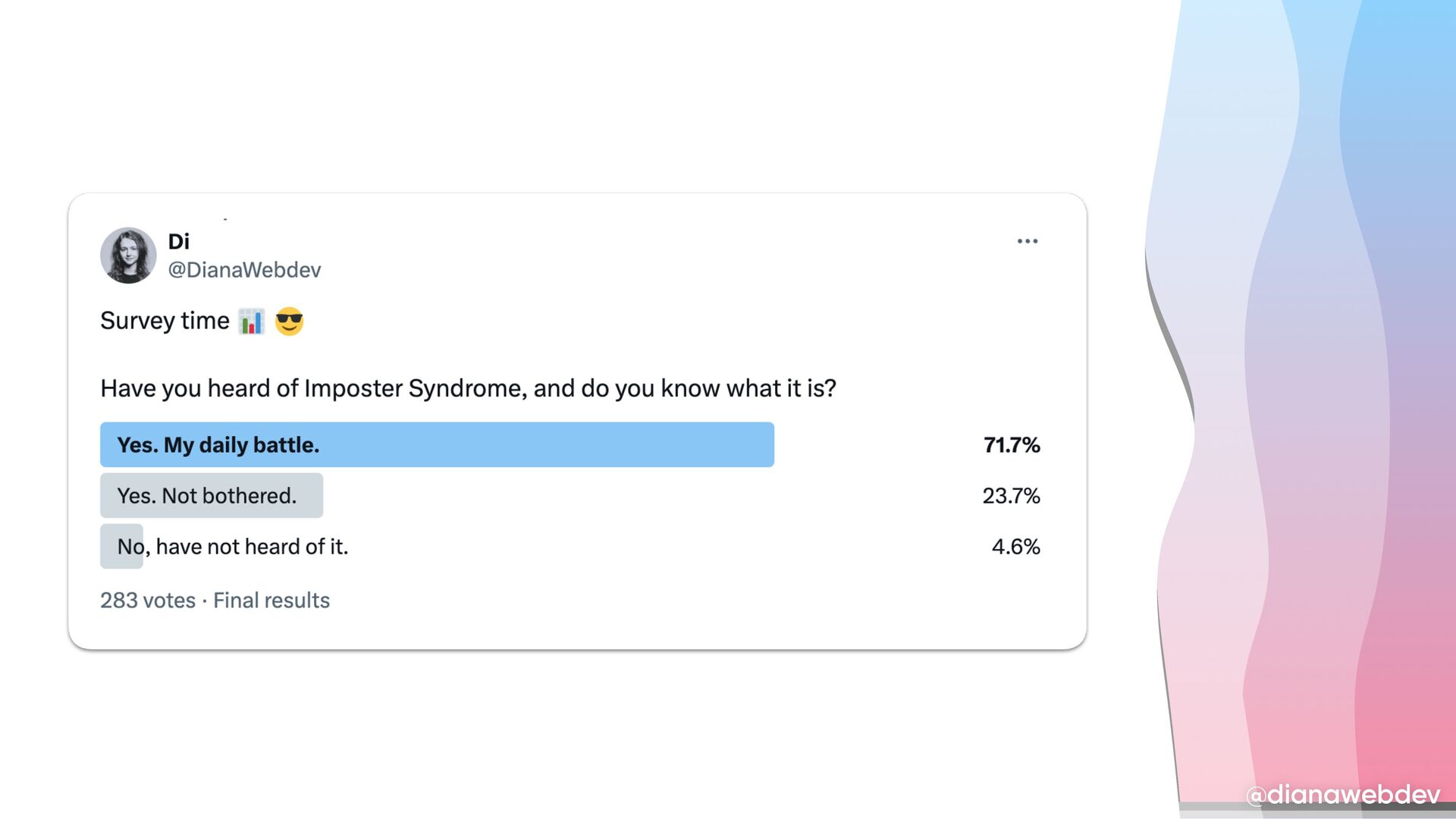Screen dimensions: 1456x819
Task: Click the "Survey time" text
Action: pos(165,321)
